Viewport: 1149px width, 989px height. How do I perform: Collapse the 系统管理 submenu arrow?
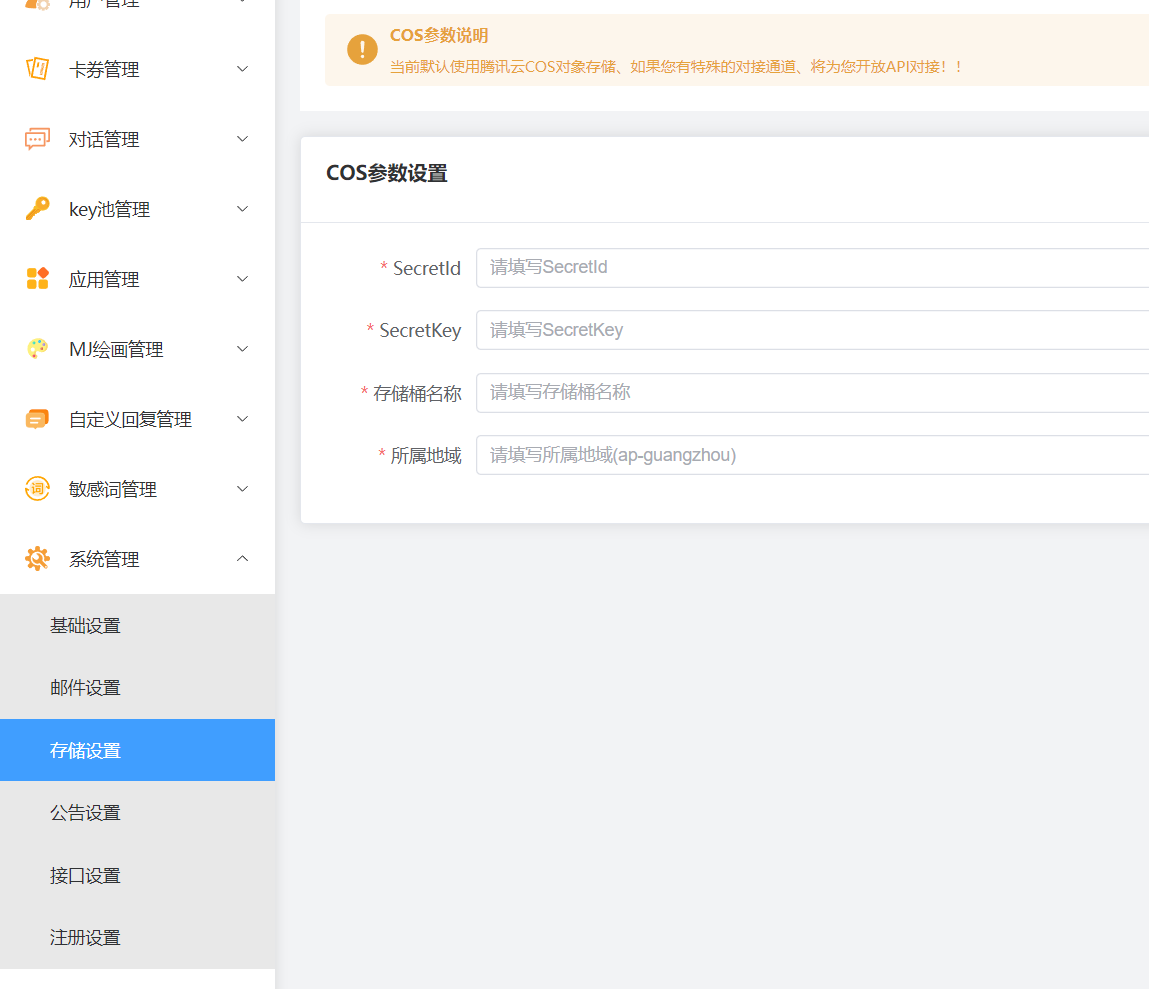(242, 559)
